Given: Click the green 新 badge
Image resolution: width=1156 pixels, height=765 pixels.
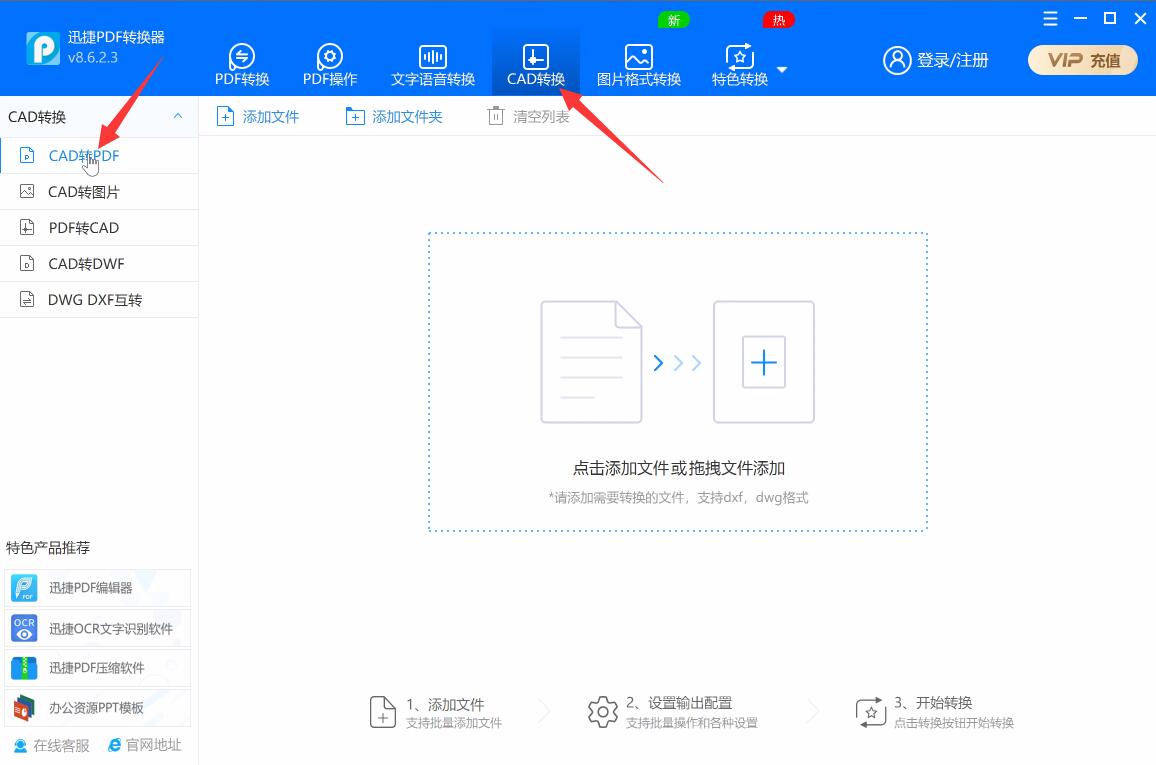Looking at the screenshot, I should (673, 20).
